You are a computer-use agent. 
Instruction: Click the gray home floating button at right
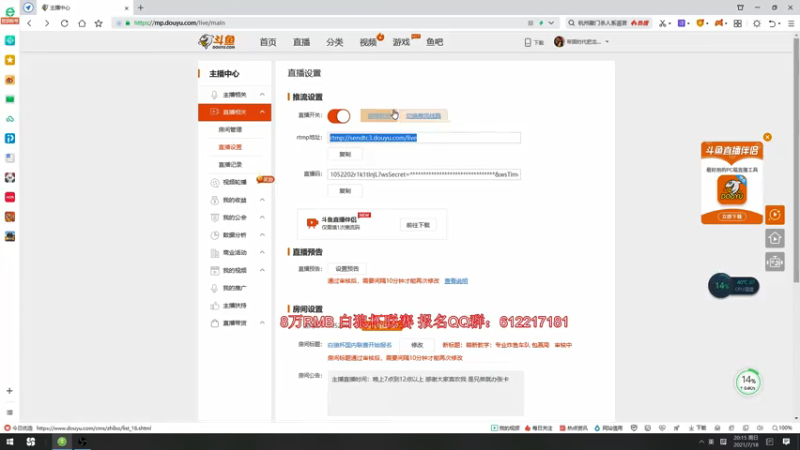[x=775, y=238]
